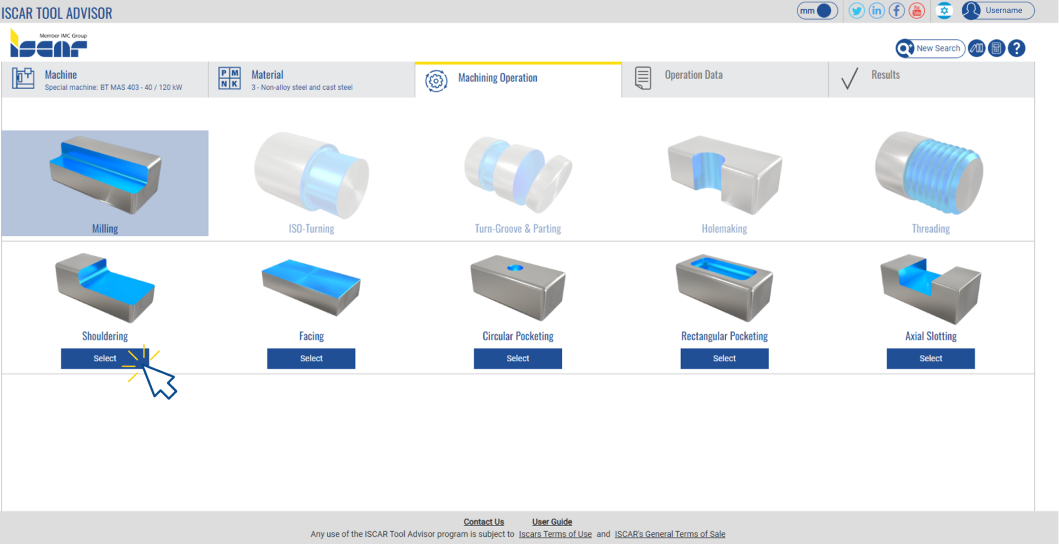Choose the Milling operation thumbnail
This screenshot has width=1059, height=544.
(x=105, y=183)
